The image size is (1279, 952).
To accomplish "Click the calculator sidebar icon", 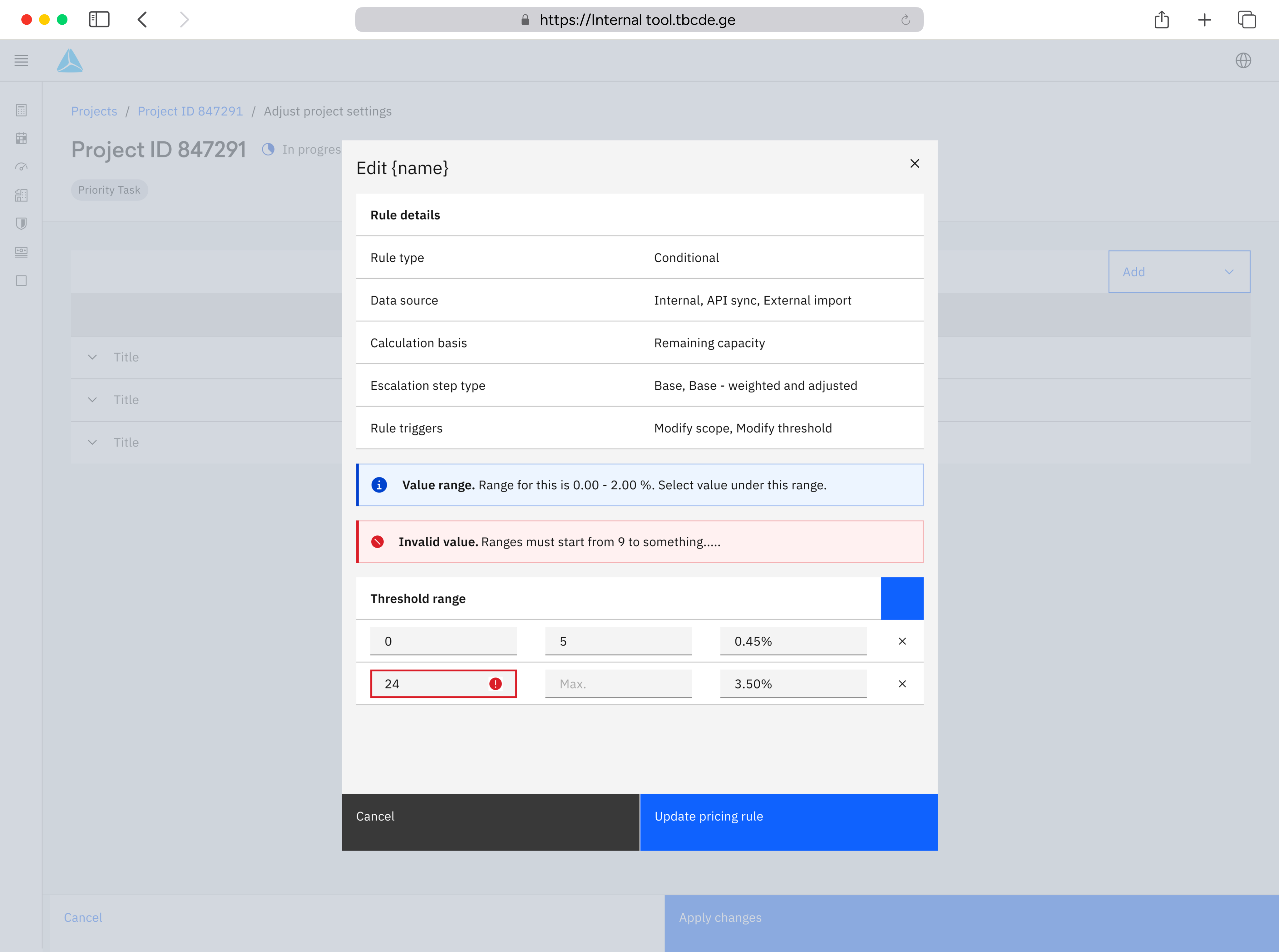I will pos(21,110).
